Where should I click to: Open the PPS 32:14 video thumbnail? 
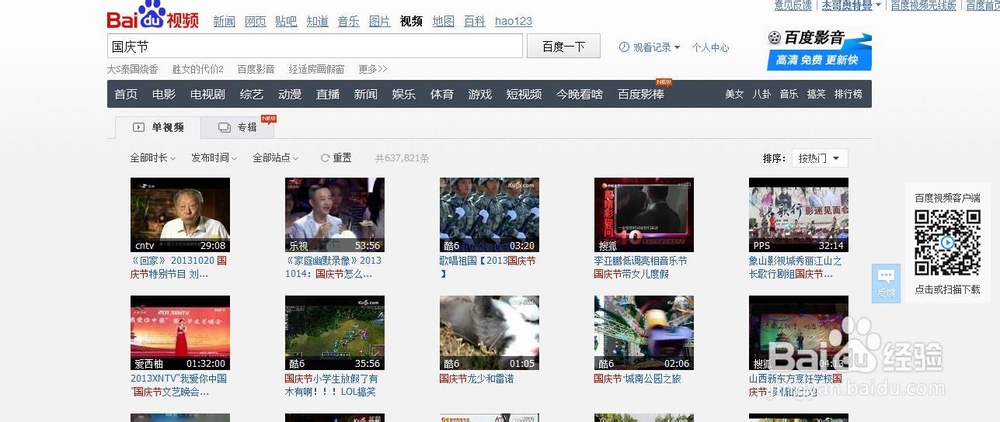click(798, 215)
